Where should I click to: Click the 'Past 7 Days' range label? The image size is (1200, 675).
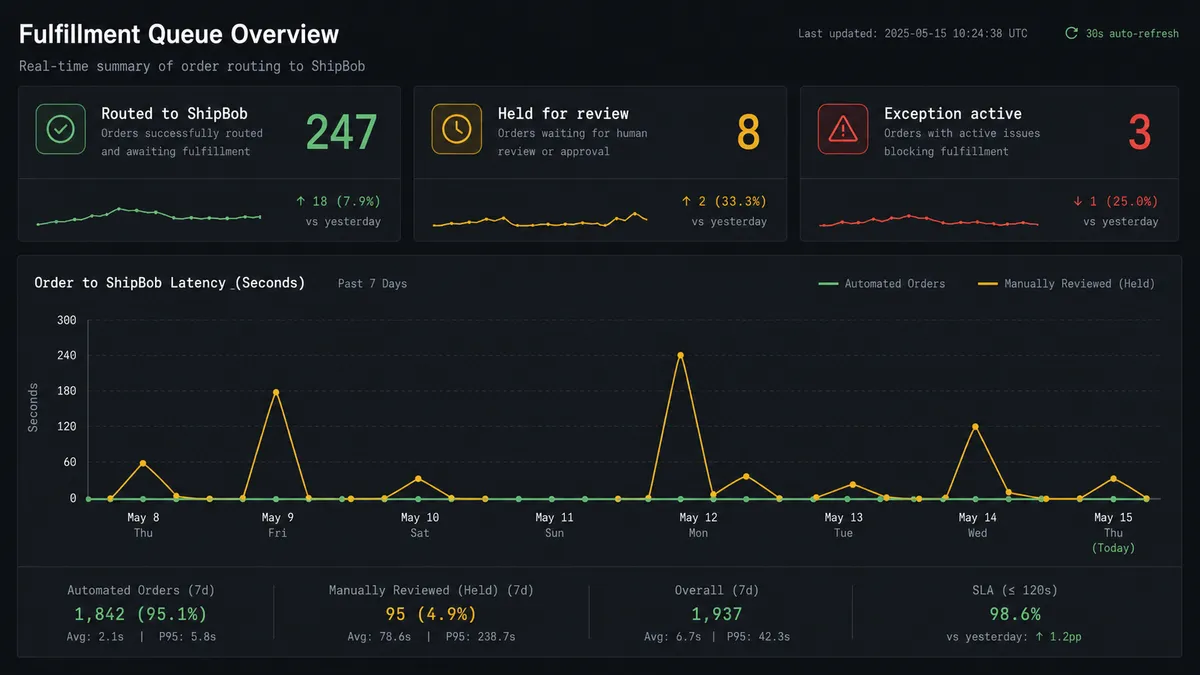coord(372,284)
